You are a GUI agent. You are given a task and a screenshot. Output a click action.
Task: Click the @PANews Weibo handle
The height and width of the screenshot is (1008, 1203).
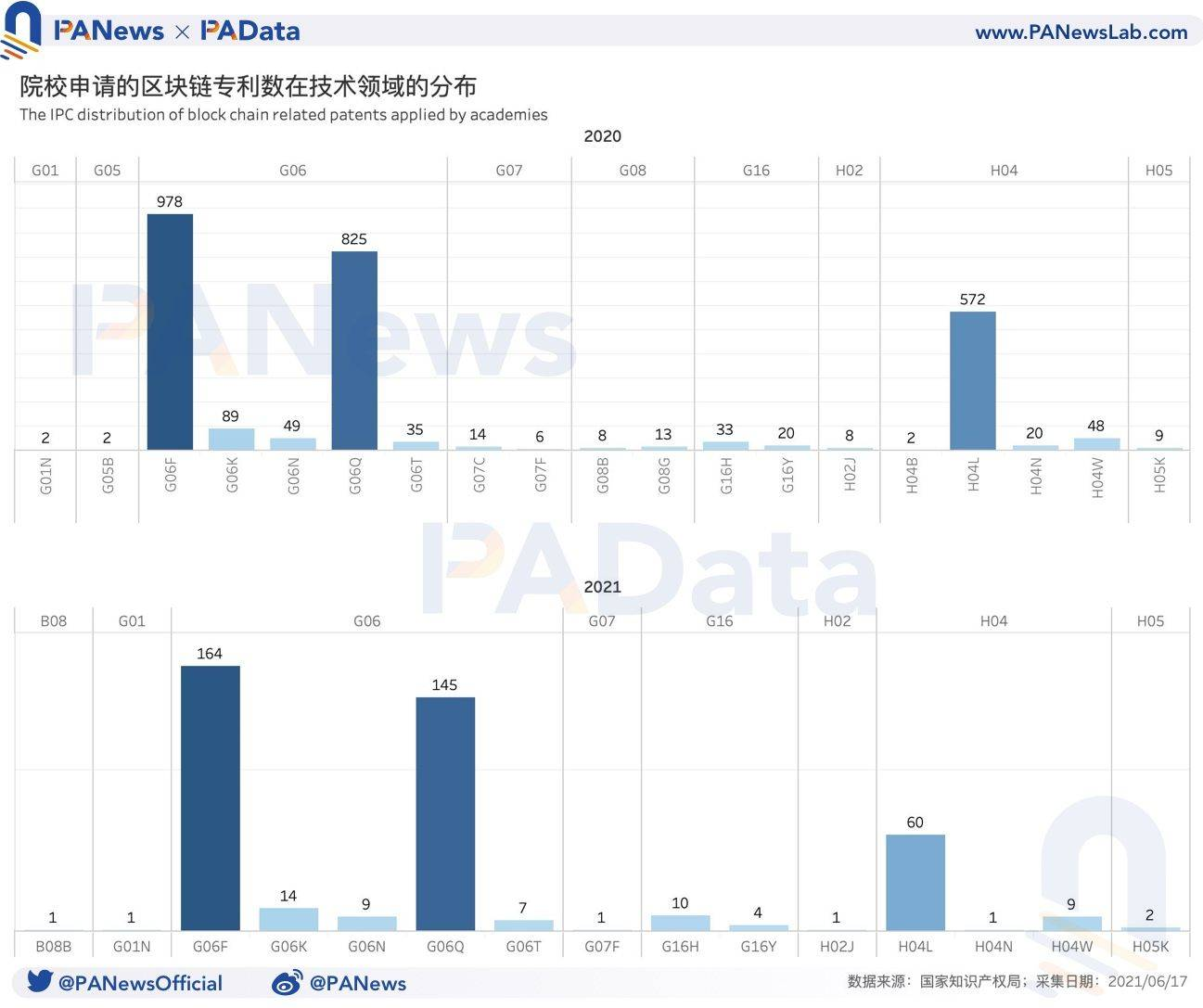(x=358, y=983)
